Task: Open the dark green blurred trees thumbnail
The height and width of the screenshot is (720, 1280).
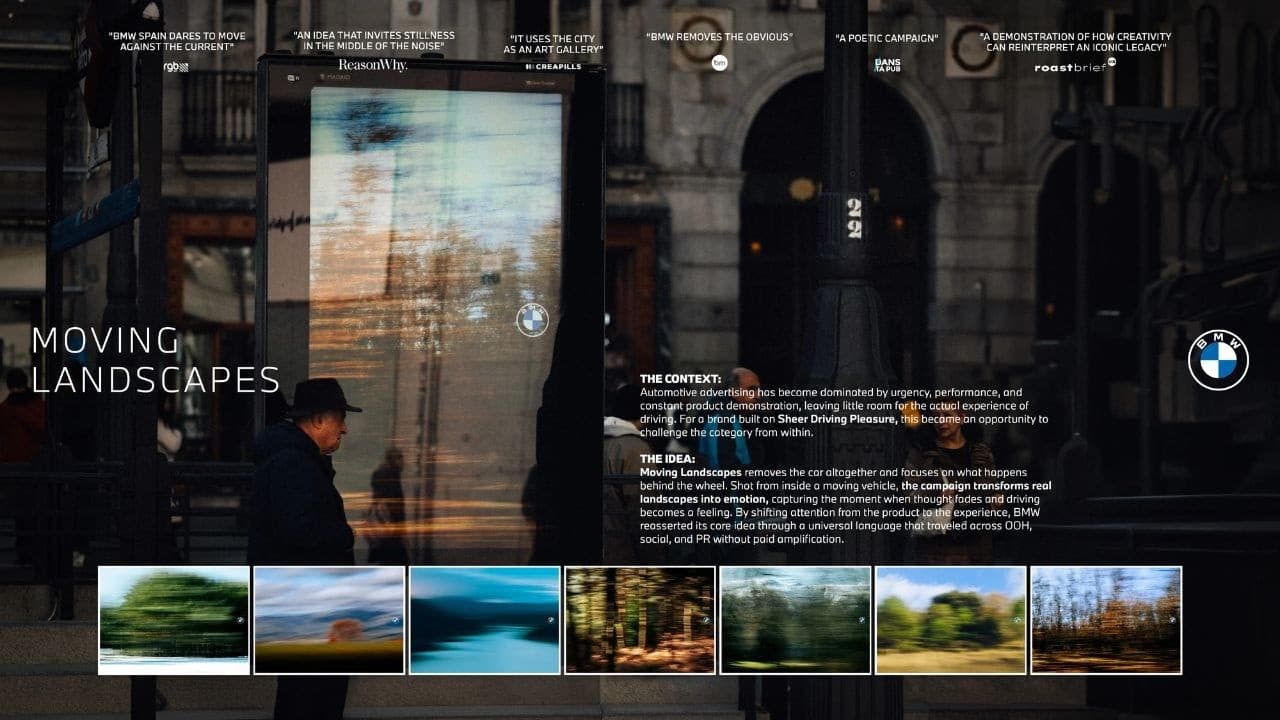Action: point(795,620)
